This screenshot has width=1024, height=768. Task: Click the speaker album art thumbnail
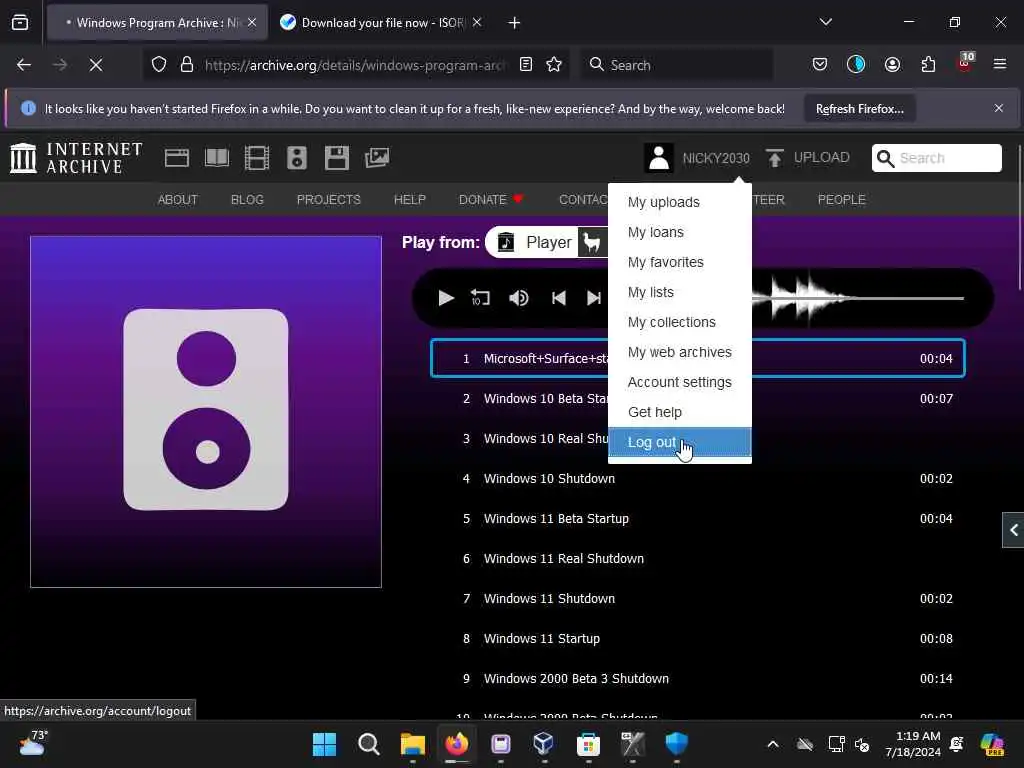(x=206, y=411)
